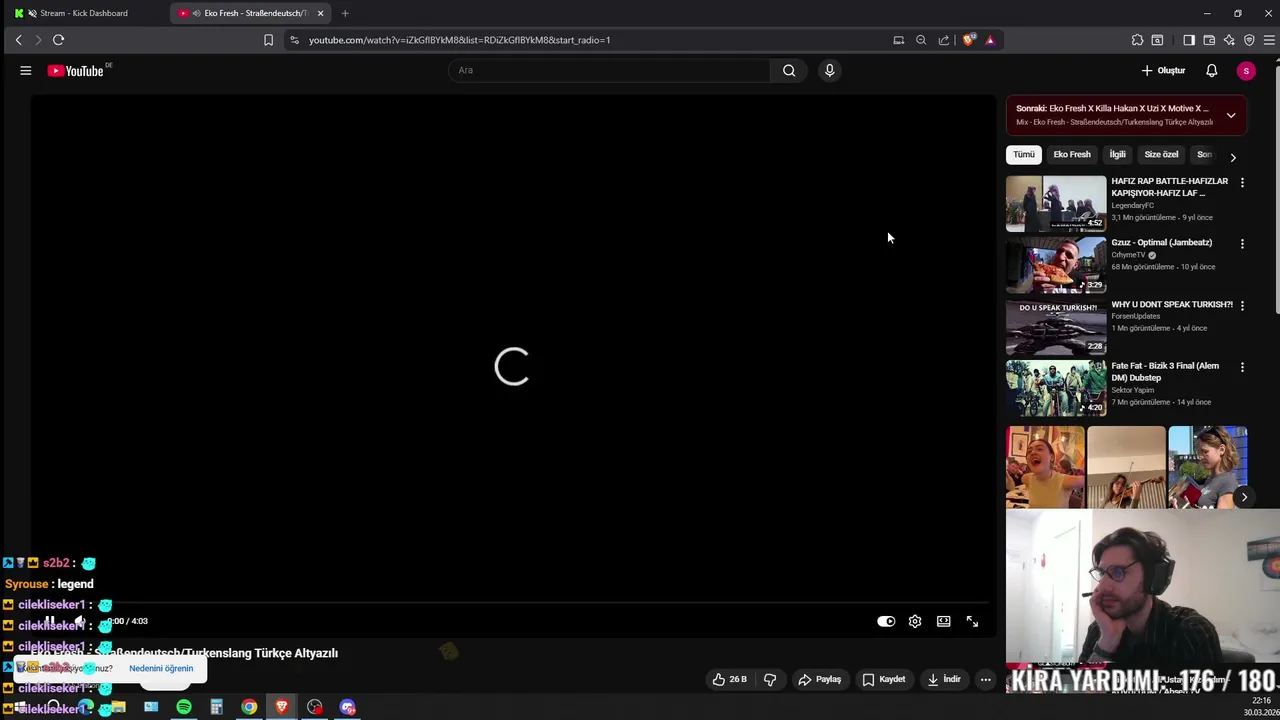Image resolution: width=1280 pixels, height=720 pixels.
Task: Select the Tümü filter chip
Action: 1023,155
